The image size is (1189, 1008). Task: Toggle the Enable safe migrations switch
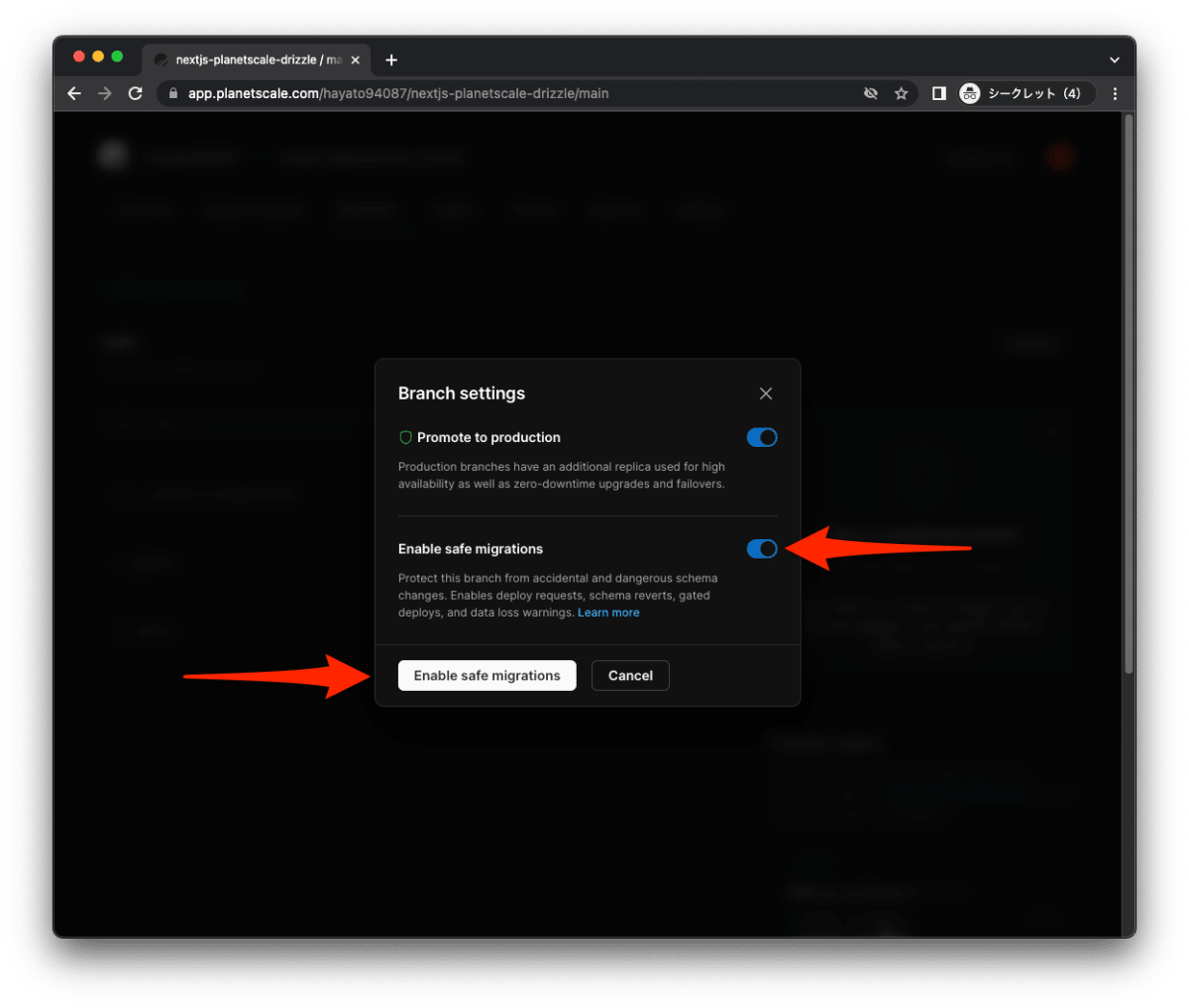(762, 548)
